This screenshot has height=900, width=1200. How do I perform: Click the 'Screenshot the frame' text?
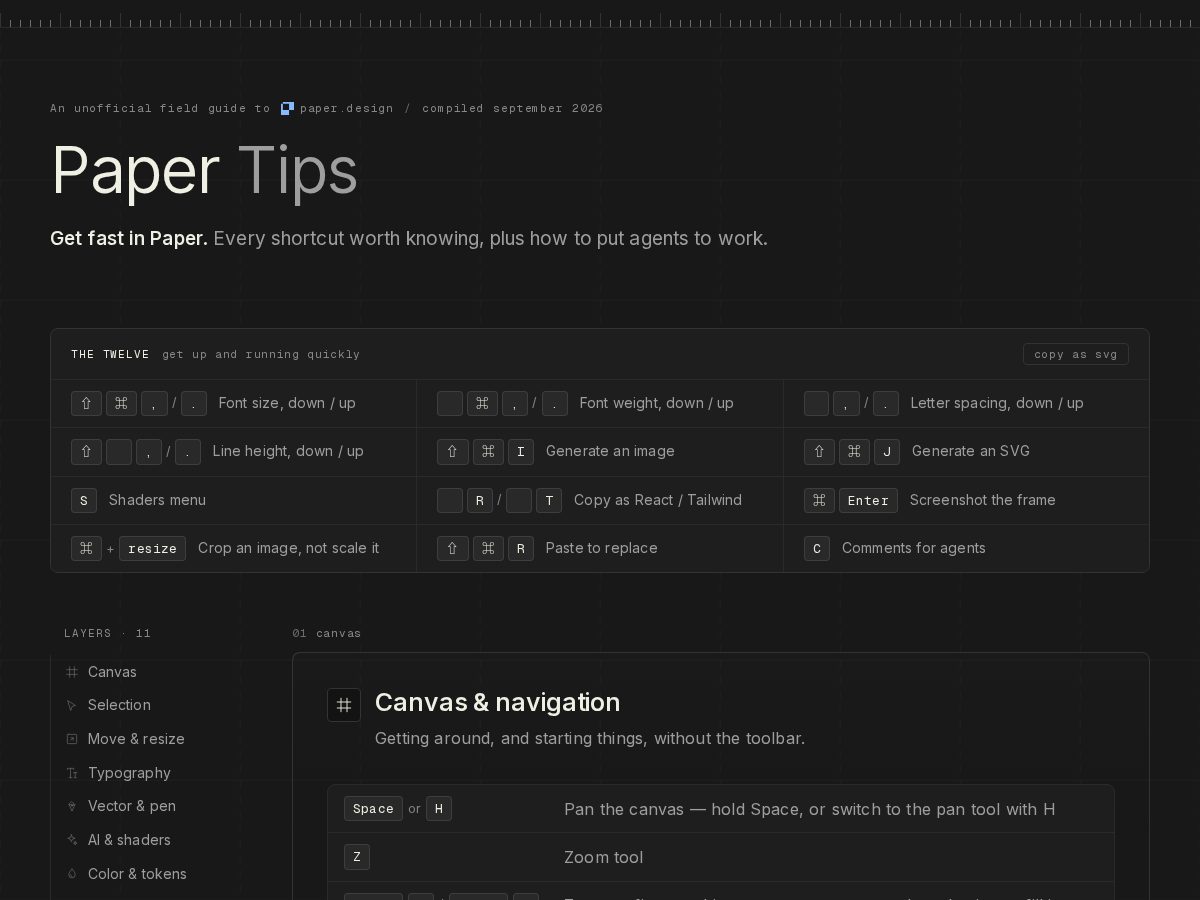(983, 500)
